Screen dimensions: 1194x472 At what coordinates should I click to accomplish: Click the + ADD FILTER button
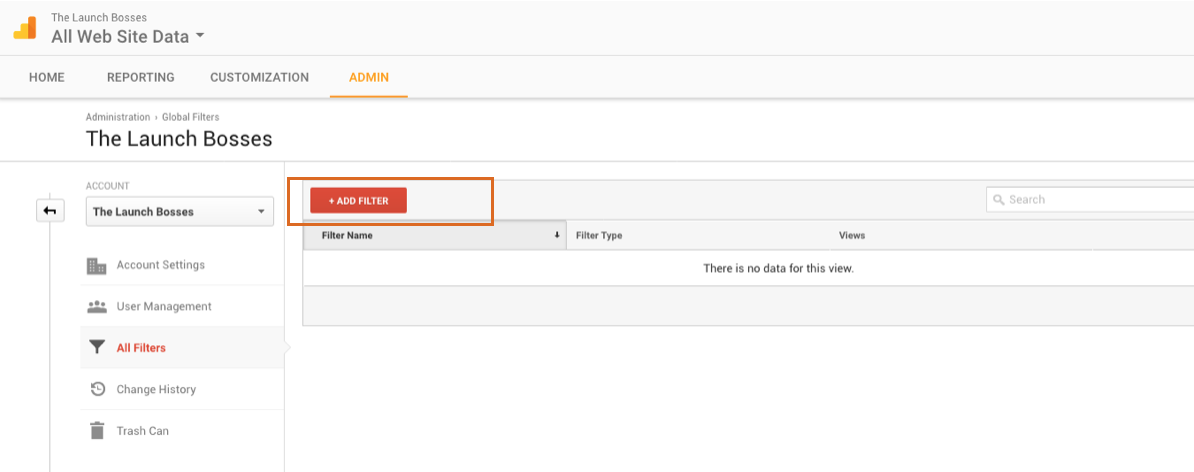[x=359, y=200]
